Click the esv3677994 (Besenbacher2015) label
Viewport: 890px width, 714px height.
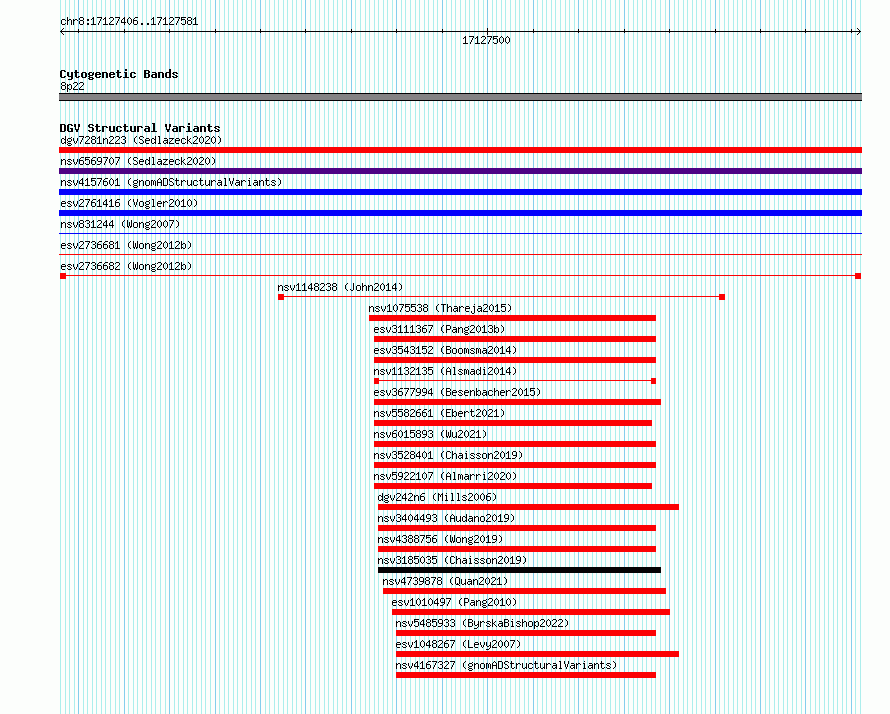tap(457, 392)
